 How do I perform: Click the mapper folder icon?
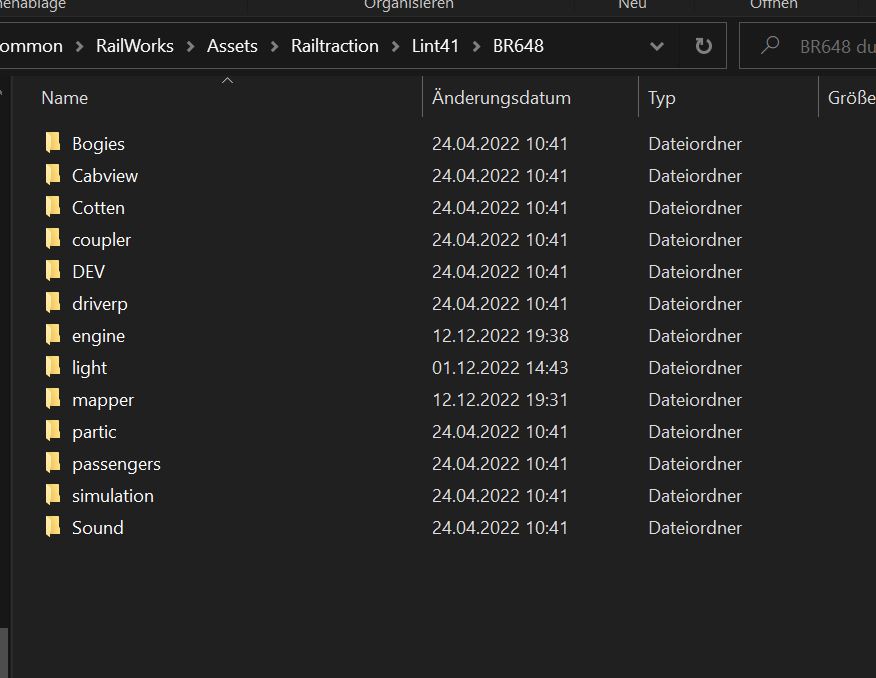(x=53, y=399)
